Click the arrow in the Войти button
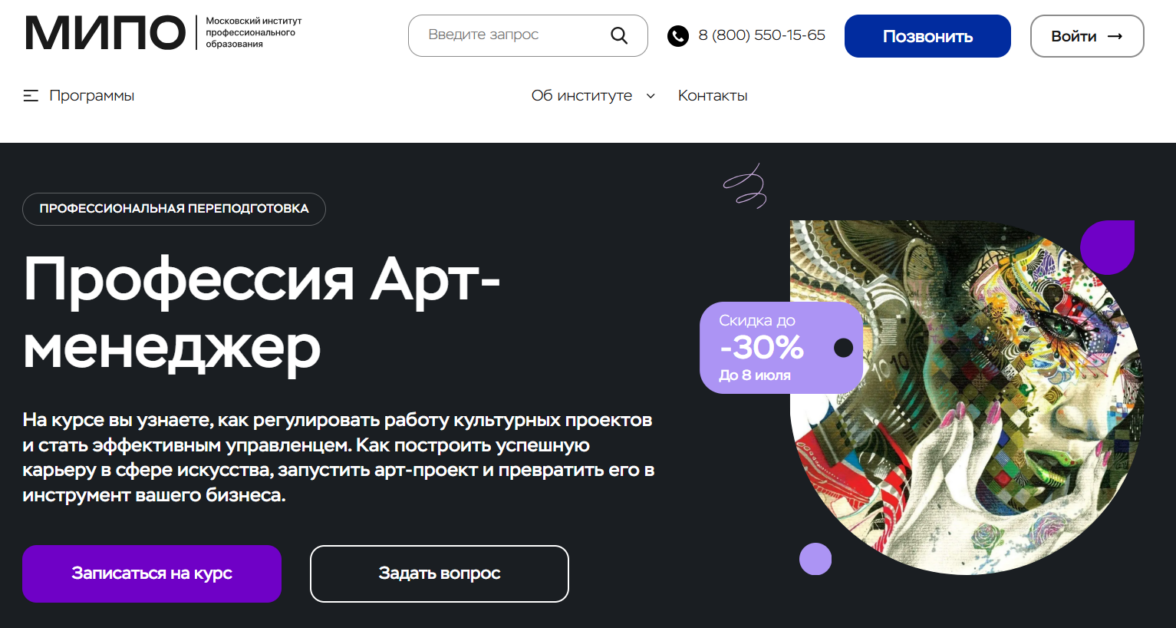This screenshot has height=628, width=1176. 1114,36
